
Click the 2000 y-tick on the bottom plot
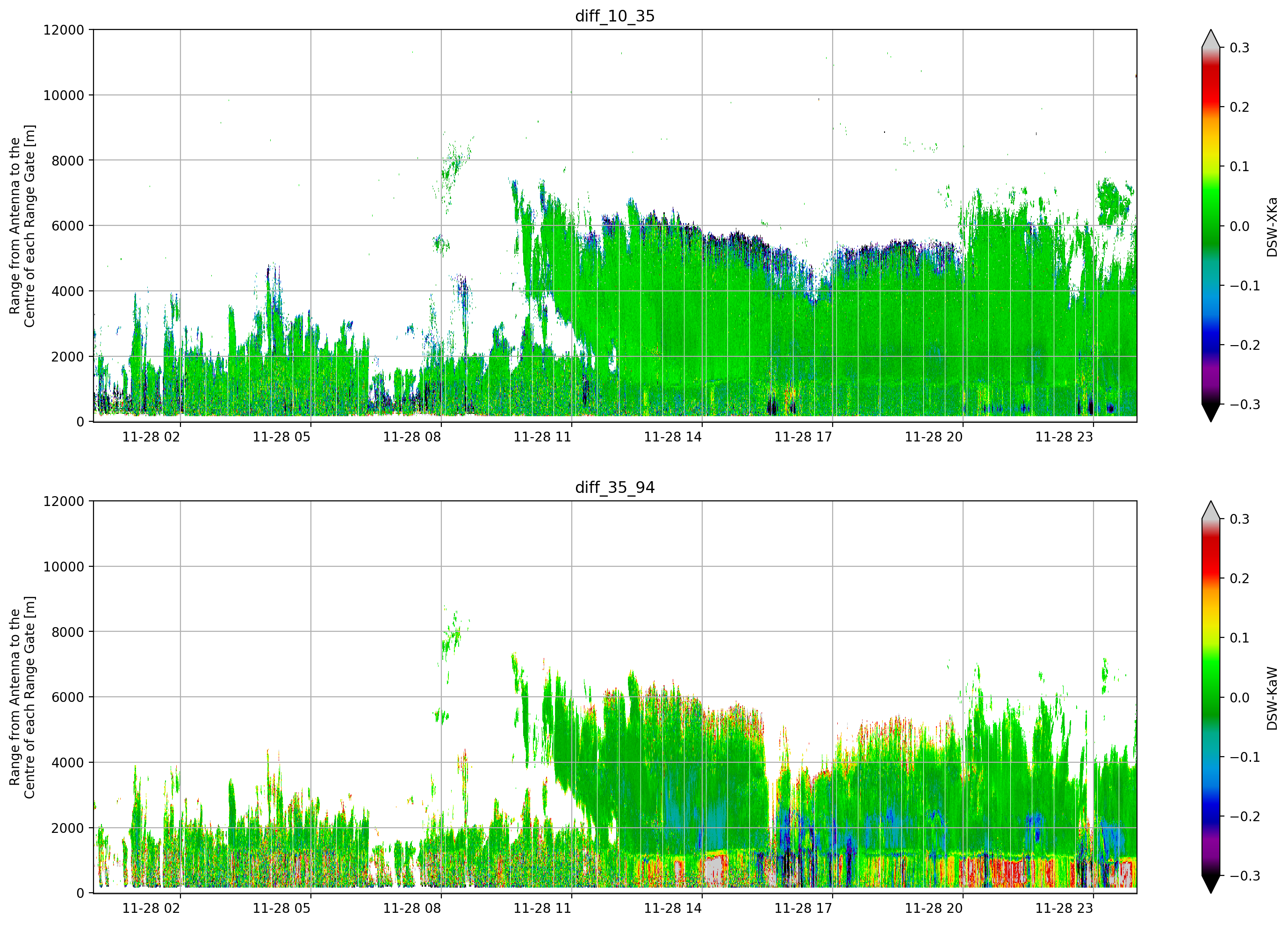point(68,828)
